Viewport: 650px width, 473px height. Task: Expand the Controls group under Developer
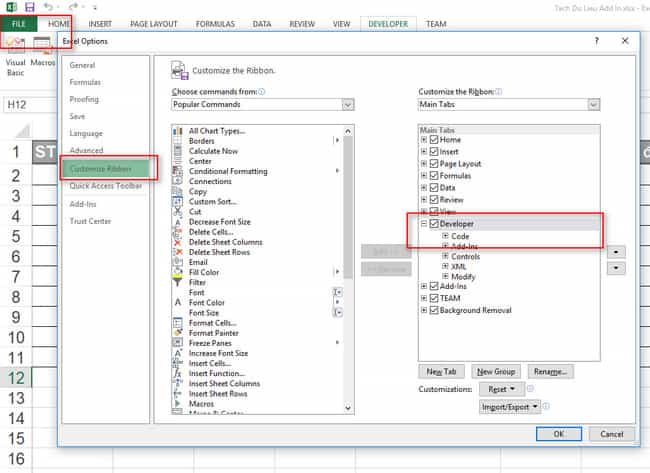click(445, 256)
